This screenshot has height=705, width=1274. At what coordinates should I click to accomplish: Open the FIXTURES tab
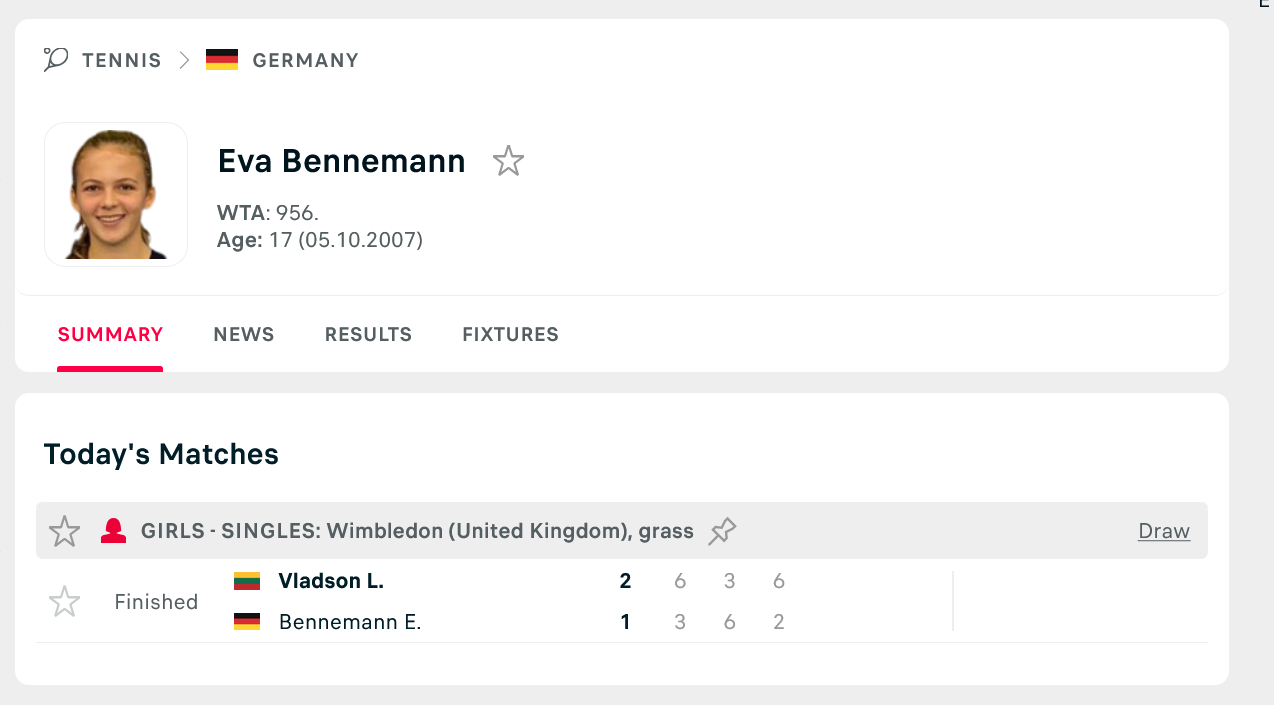click(x=511, y=335)
